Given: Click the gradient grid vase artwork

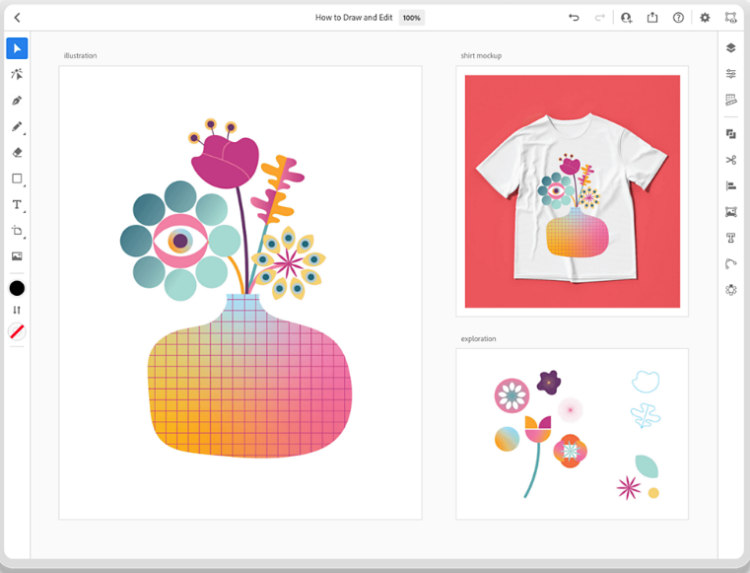Looking at the screenshot, I should [250, 376].
